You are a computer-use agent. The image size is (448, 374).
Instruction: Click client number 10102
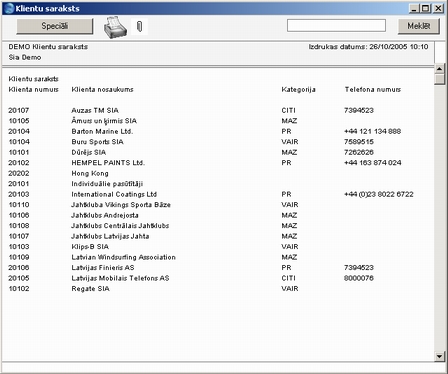click(x=19, y=289)
